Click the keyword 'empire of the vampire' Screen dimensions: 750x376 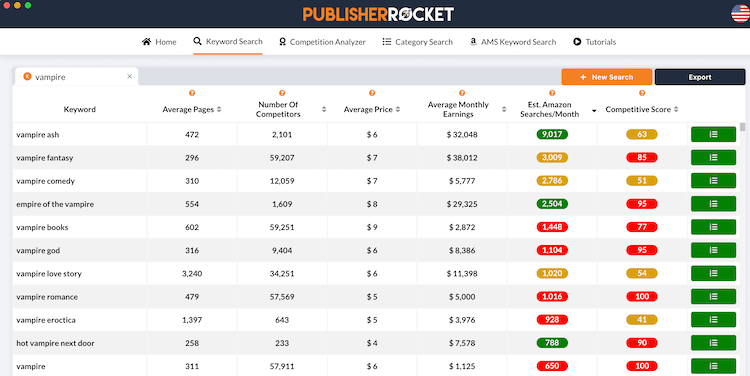pos(55,204)
